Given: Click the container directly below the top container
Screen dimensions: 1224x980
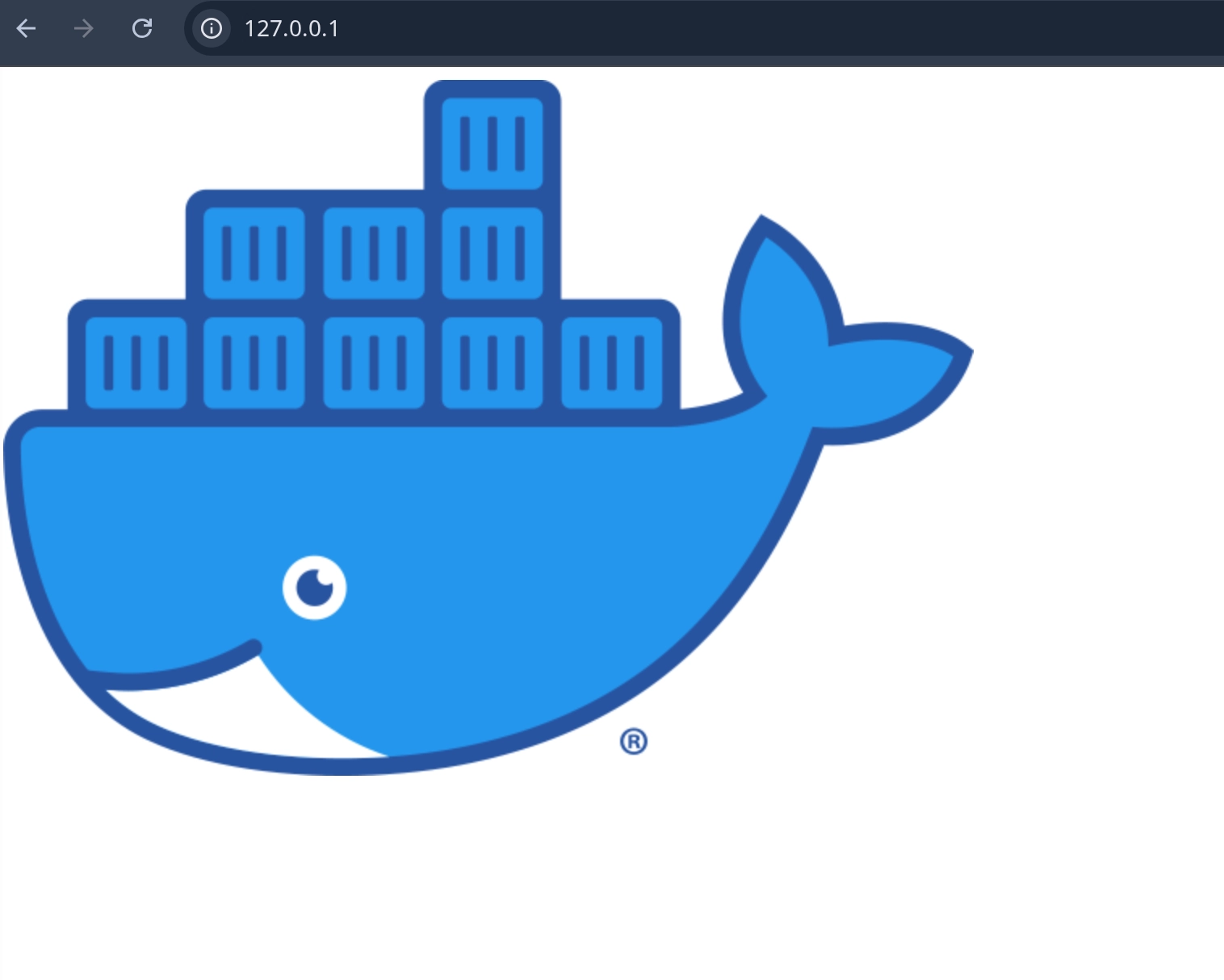Looking at the screenshot, I should [x=491, y=254].
